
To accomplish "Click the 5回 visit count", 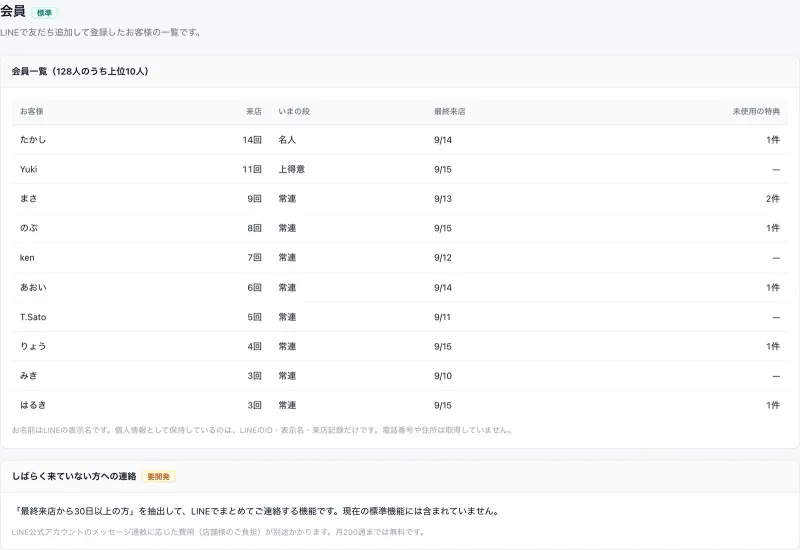I will [x=255, y=317].
